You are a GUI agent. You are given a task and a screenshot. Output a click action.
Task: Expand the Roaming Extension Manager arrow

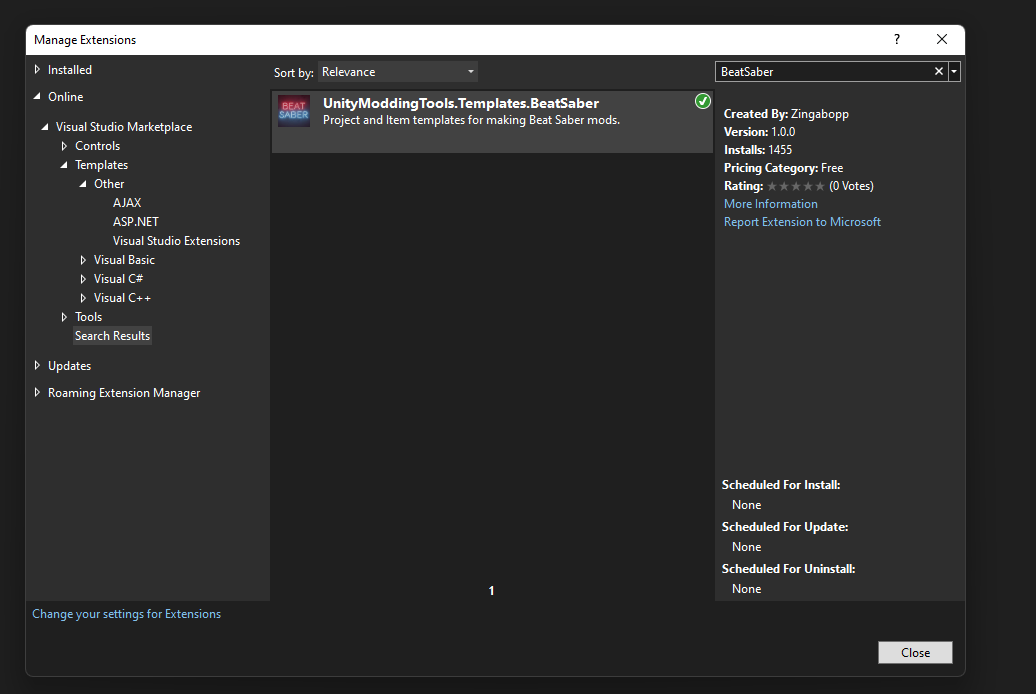tap(37, 393)
